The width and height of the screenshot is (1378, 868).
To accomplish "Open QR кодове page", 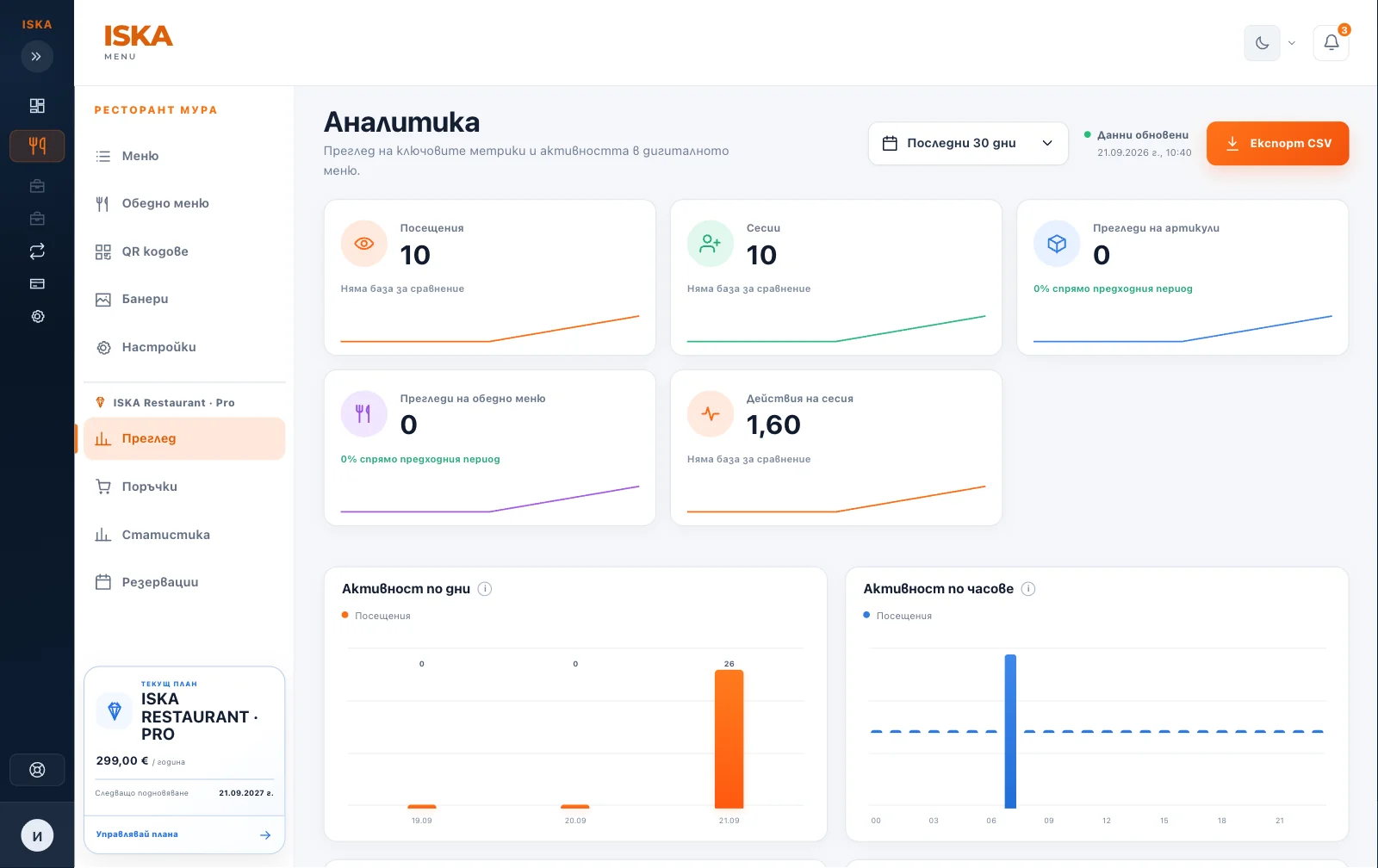I will (x=184, y=251).
